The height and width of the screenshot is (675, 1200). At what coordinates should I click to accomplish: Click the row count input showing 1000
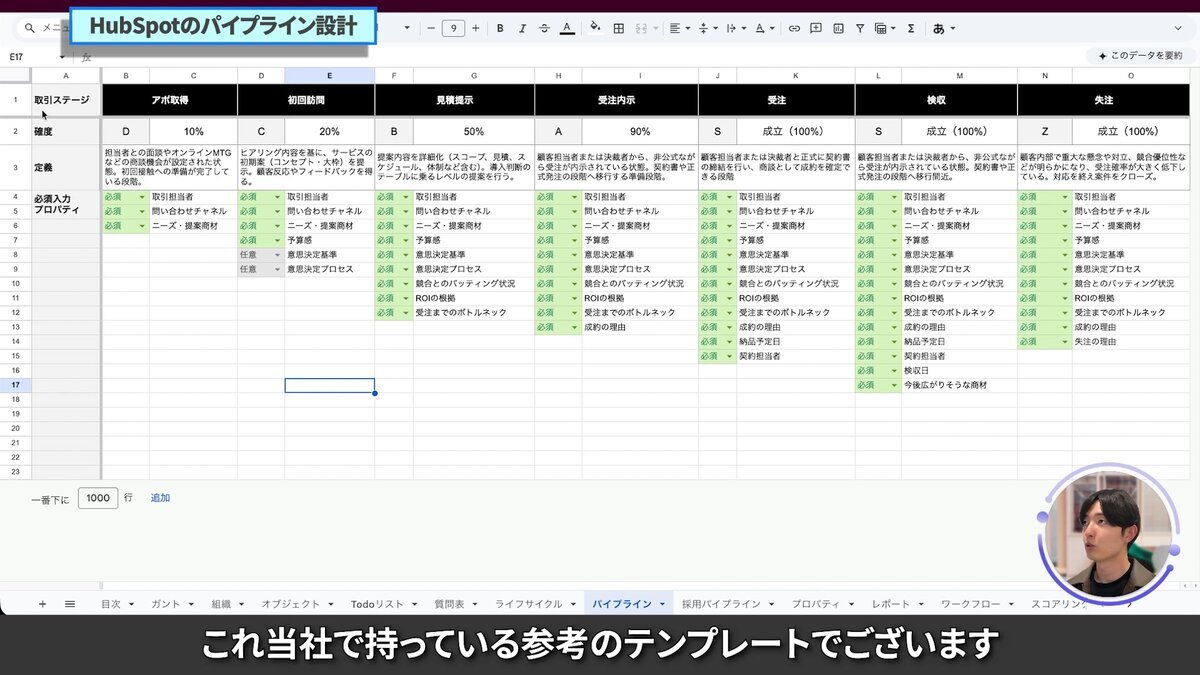[97, 497]
